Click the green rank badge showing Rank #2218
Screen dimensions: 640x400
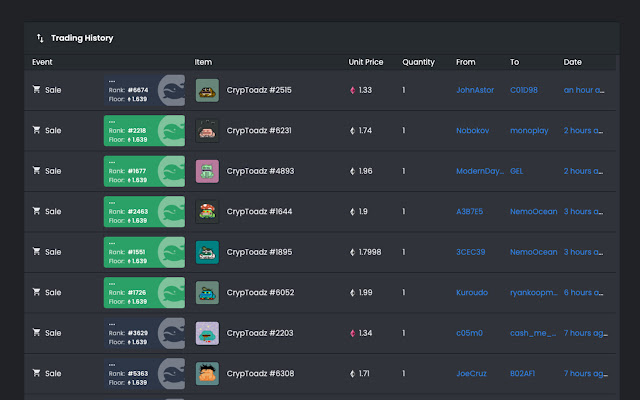(144, 130)
